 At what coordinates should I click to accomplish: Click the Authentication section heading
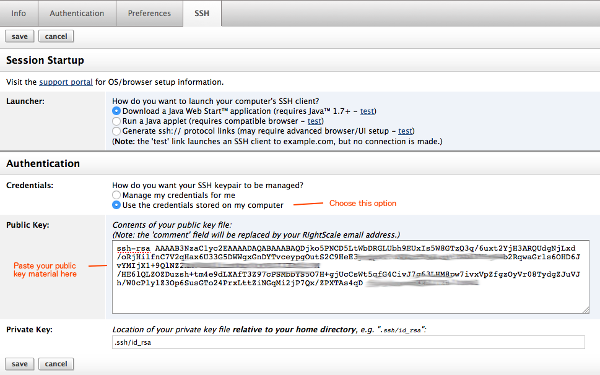43,163
